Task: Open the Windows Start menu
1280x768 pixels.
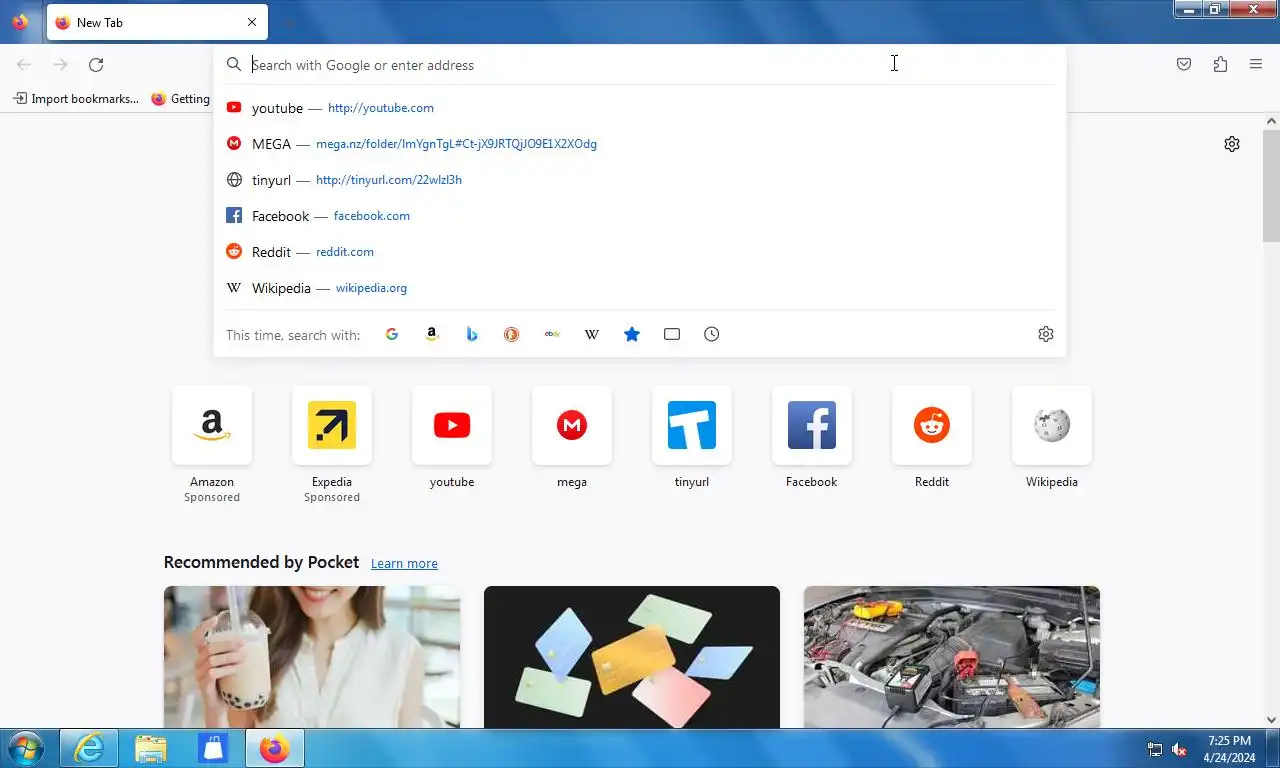Action: coord(25,748)
